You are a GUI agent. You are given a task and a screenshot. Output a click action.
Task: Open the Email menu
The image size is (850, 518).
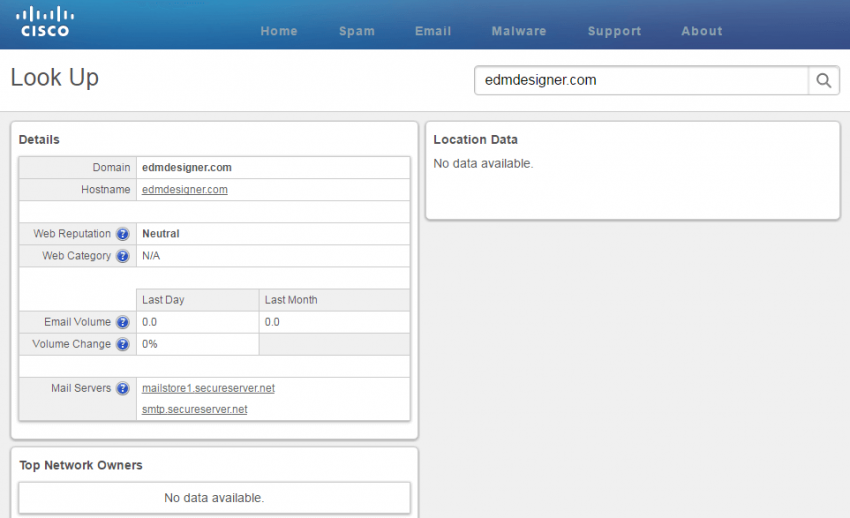tap(433, 31)
